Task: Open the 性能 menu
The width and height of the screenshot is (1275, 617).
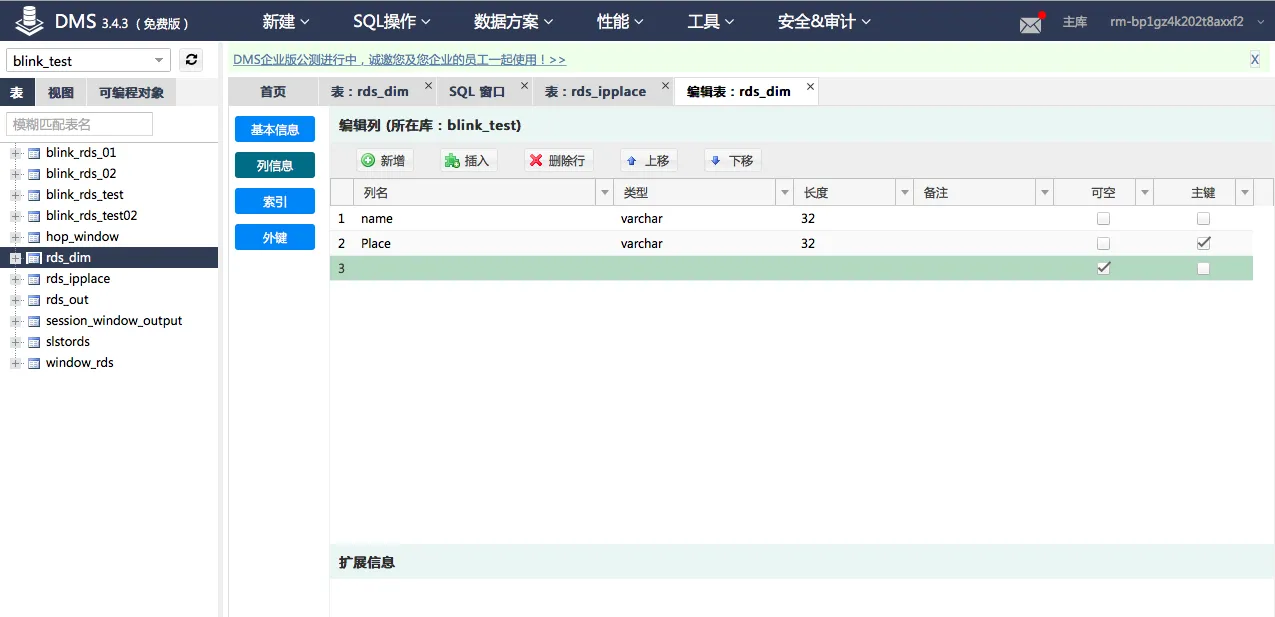Action: [x=622, y=21]
